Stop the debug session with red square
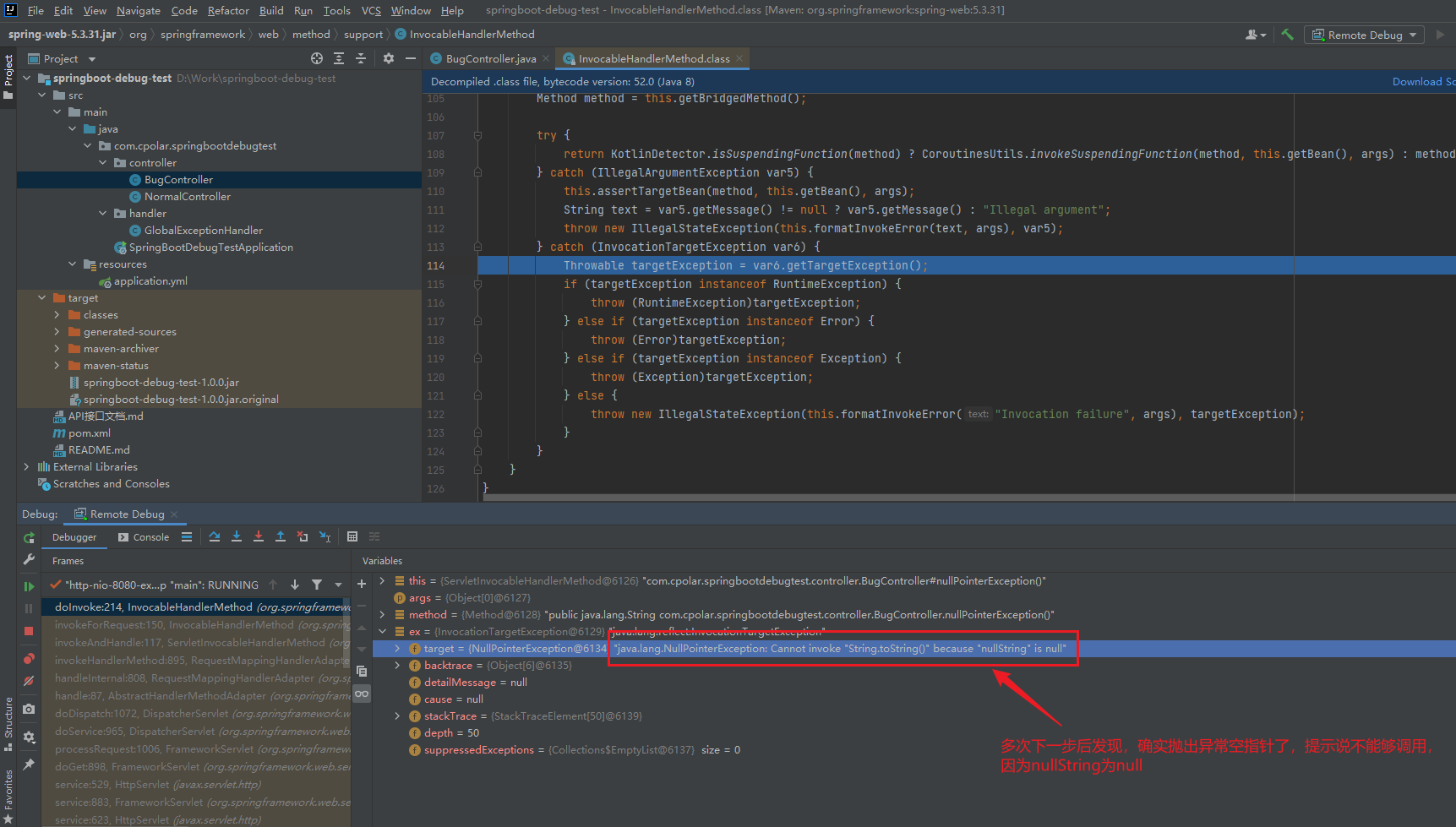The height and width of the screenshot is (827, 1456). [29, 631]
